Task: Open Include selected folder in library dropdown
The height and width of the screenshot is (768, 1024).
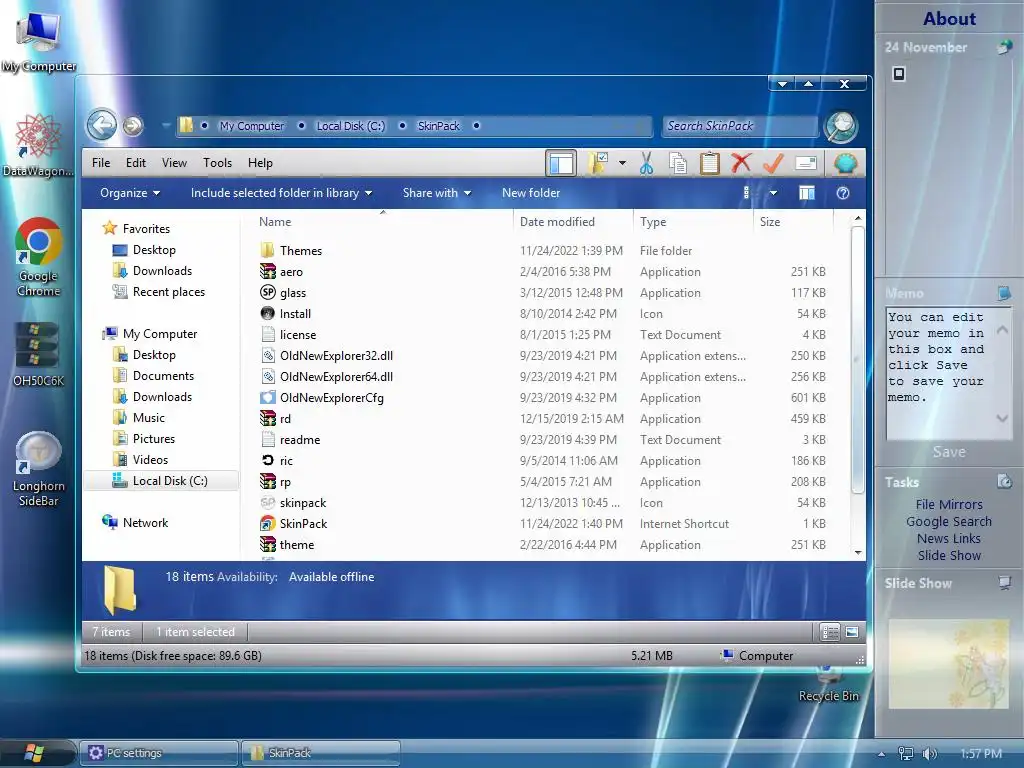Action: coord(281,193)
